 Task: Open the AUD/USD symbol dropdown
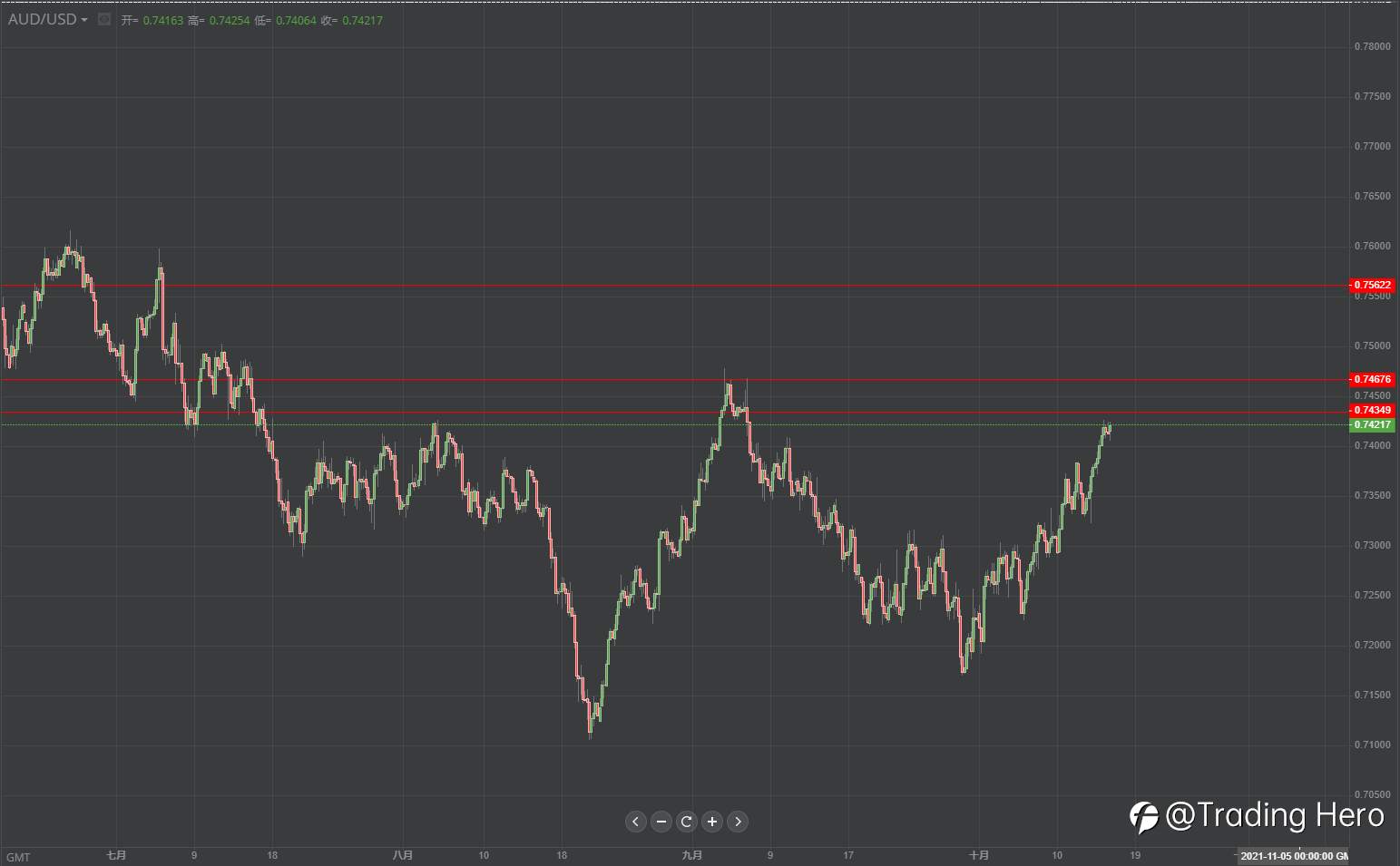pos(48,19)
